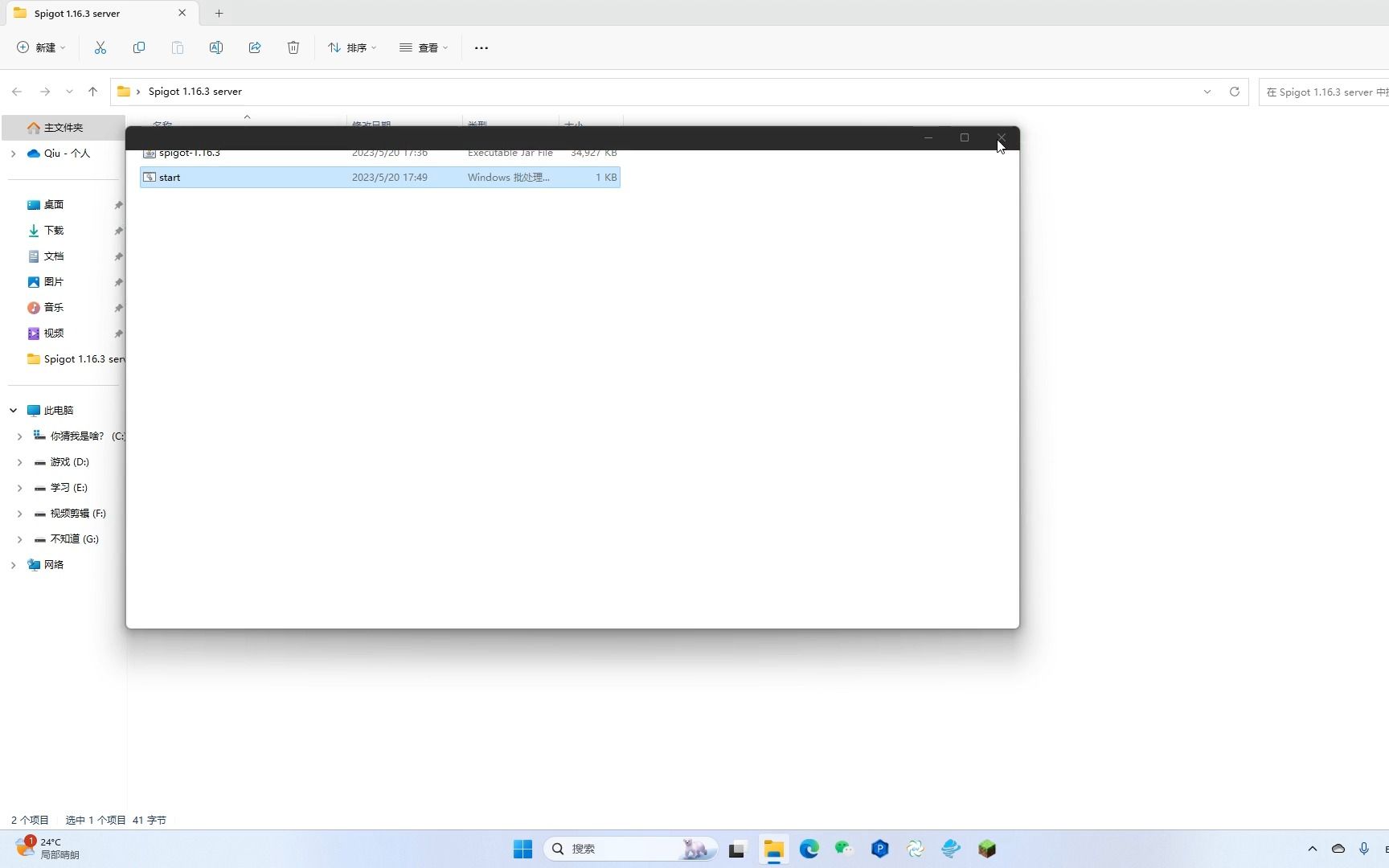Launch Microsoft Edge from the taskbar

(809, 849)
